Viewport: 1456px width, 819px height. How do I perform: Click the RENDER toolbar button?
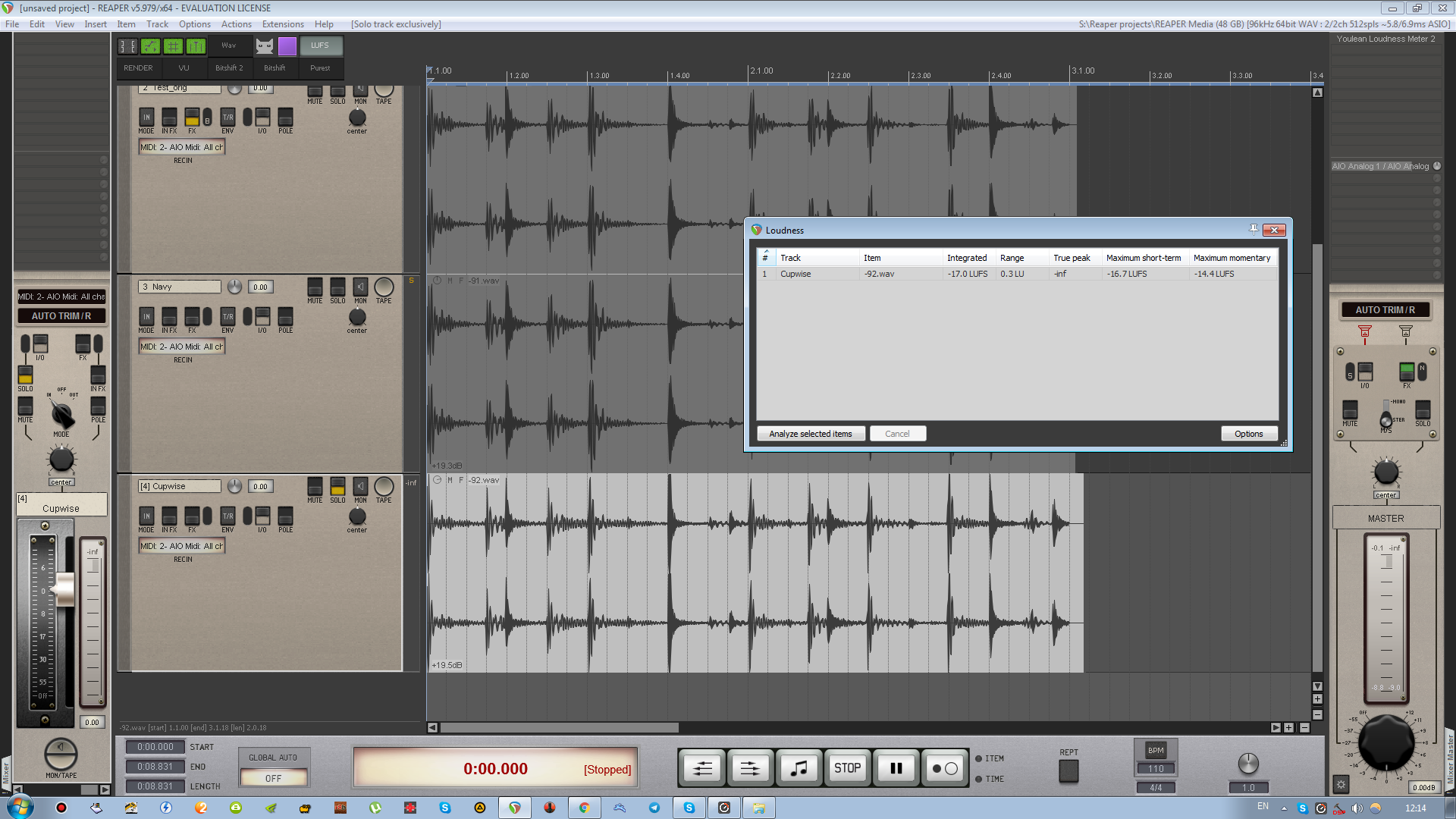click(x=138, y=67)
